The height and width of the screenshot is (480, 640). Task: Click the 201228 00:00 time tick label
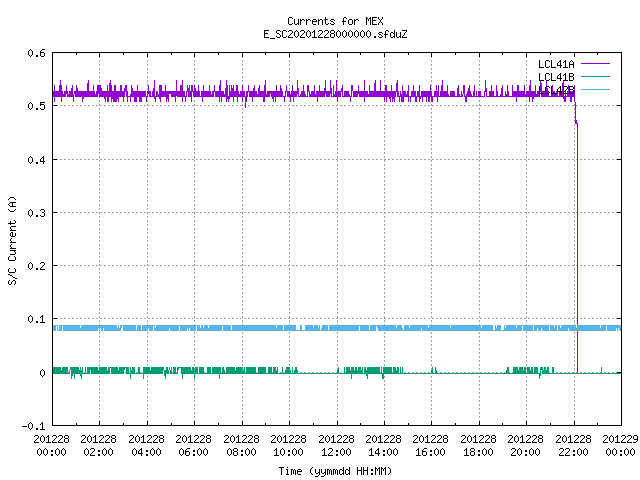[x=51, y=446]
